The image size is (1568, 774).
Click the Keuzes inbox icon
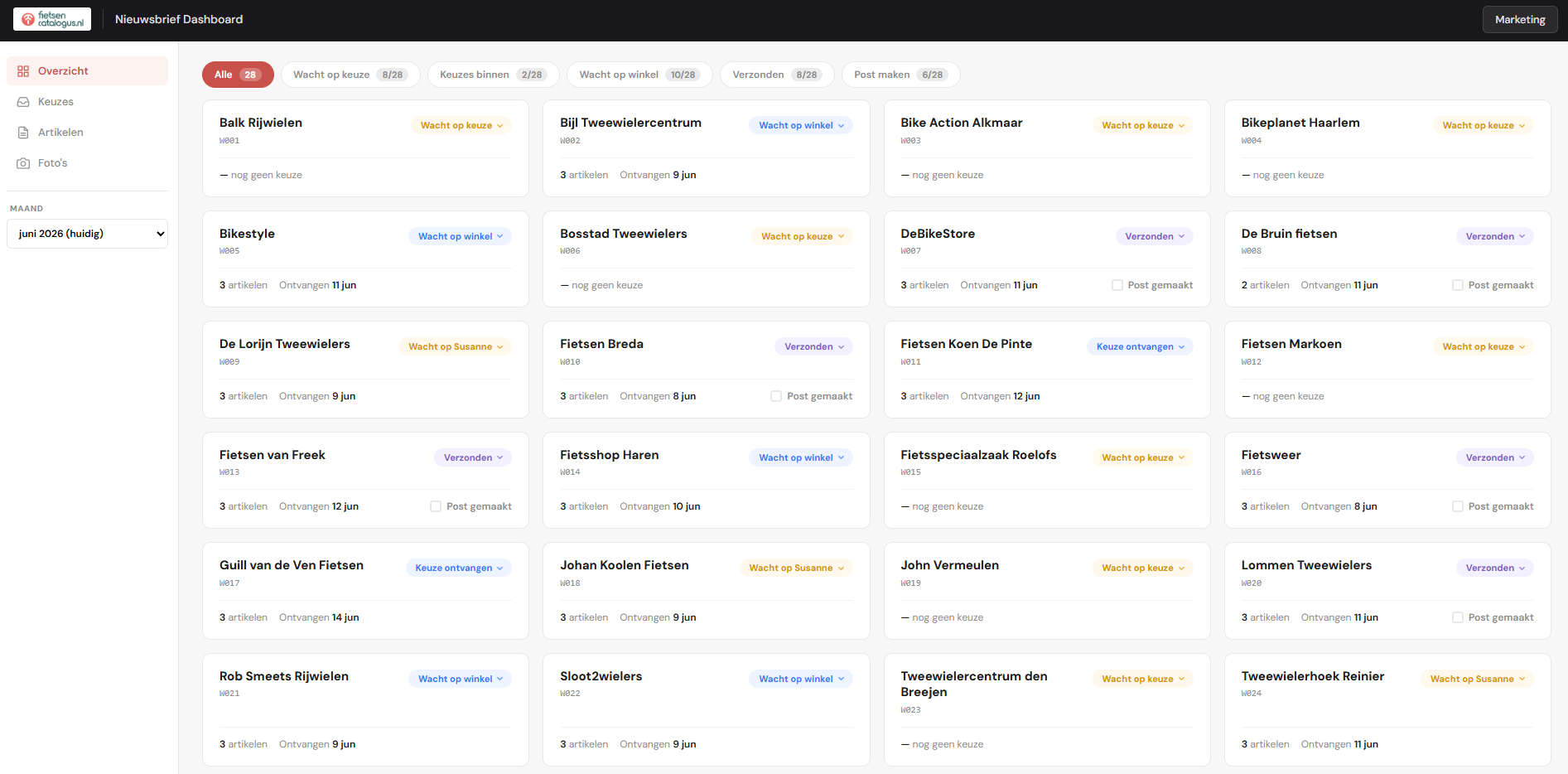pyautogui.click(x=23, y=102)
